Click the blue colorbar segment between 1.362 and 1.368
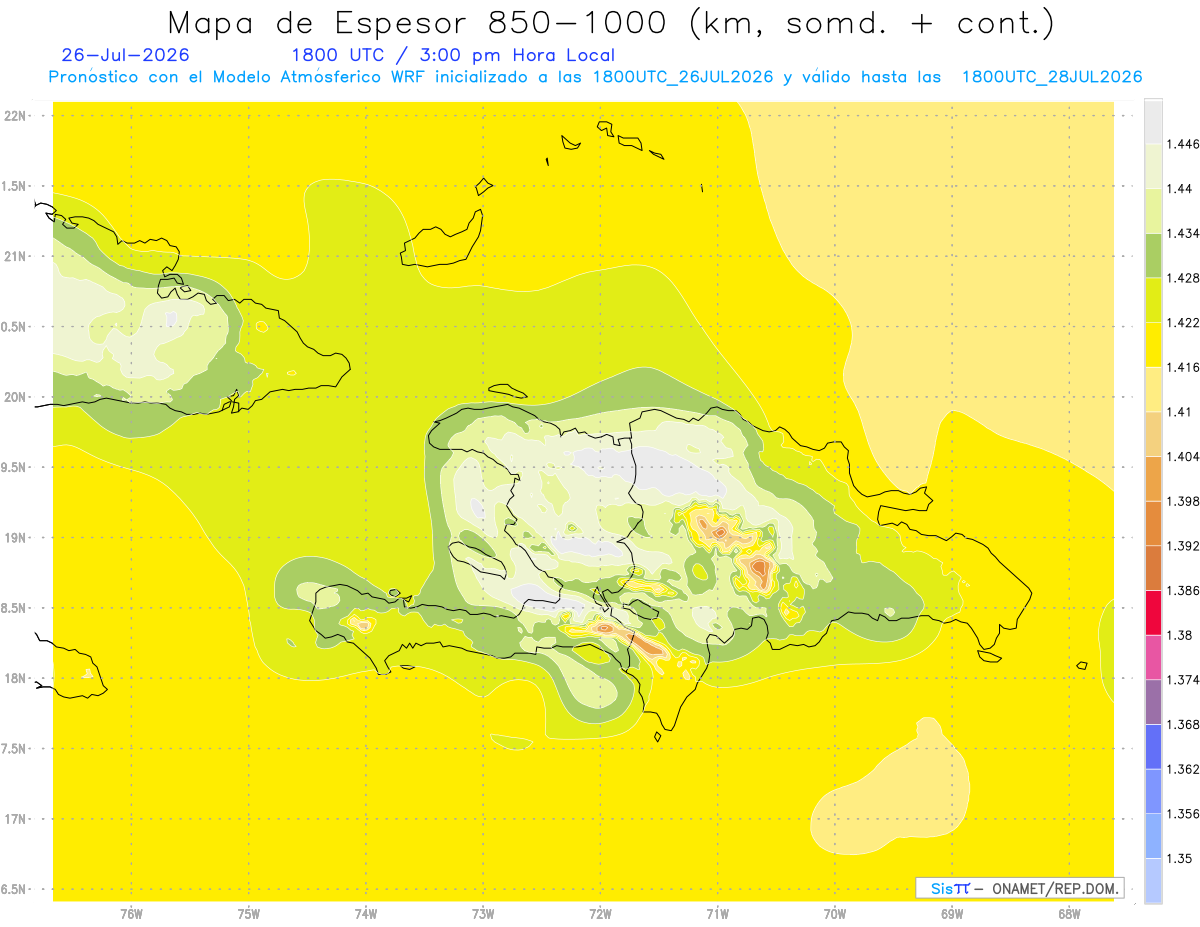 point(1153,747)
